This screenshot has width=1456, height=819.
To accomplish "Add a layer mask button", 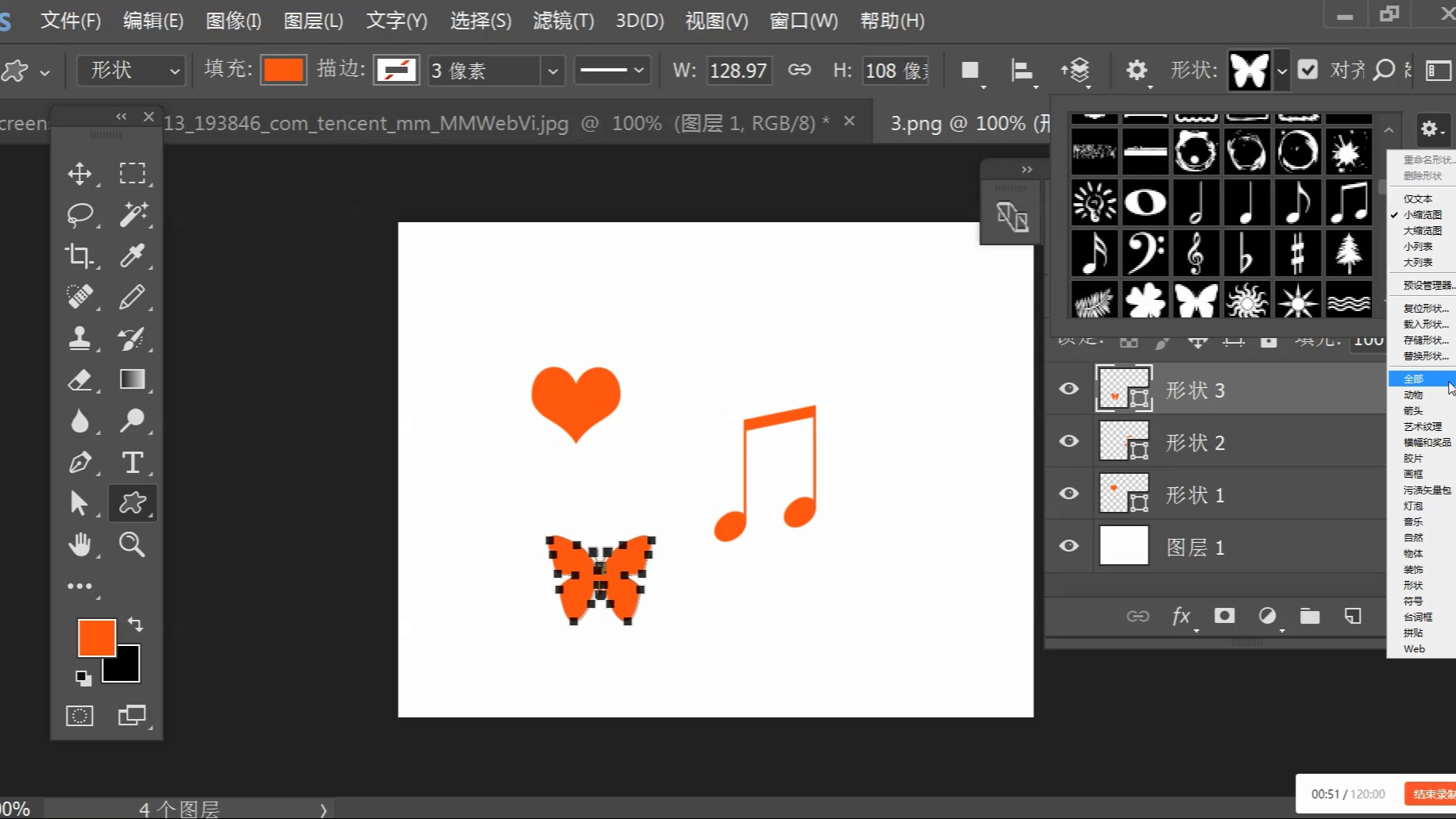I will pos(1224,616).
